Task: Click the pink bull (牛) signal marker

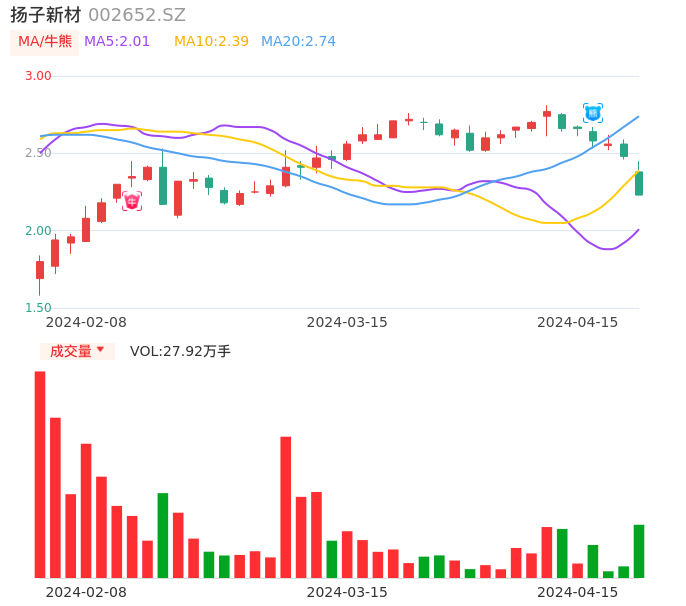Action: click(x=132, y=201)
